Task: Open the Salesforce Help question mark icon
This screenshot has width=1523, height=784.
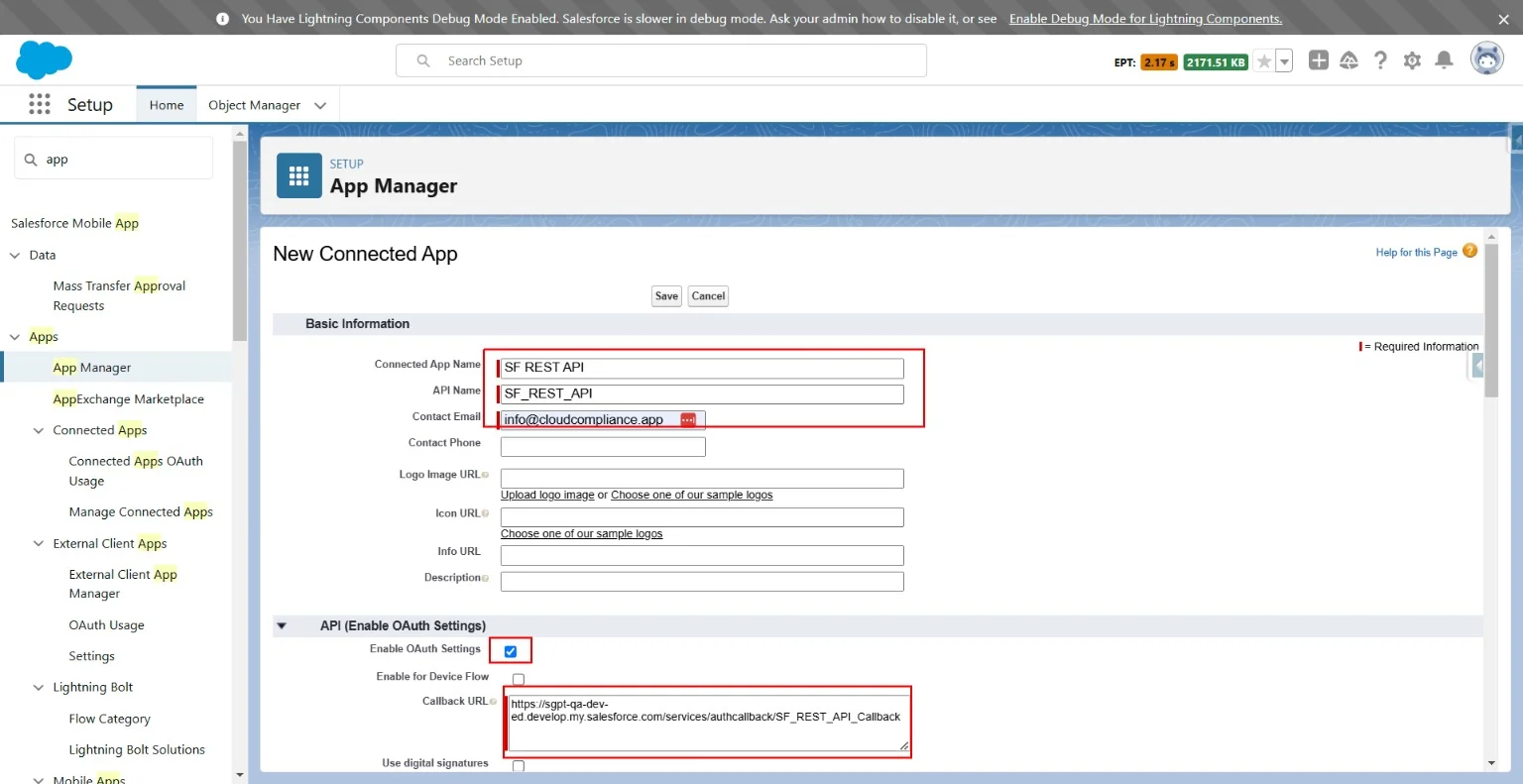Action: 1380,60
